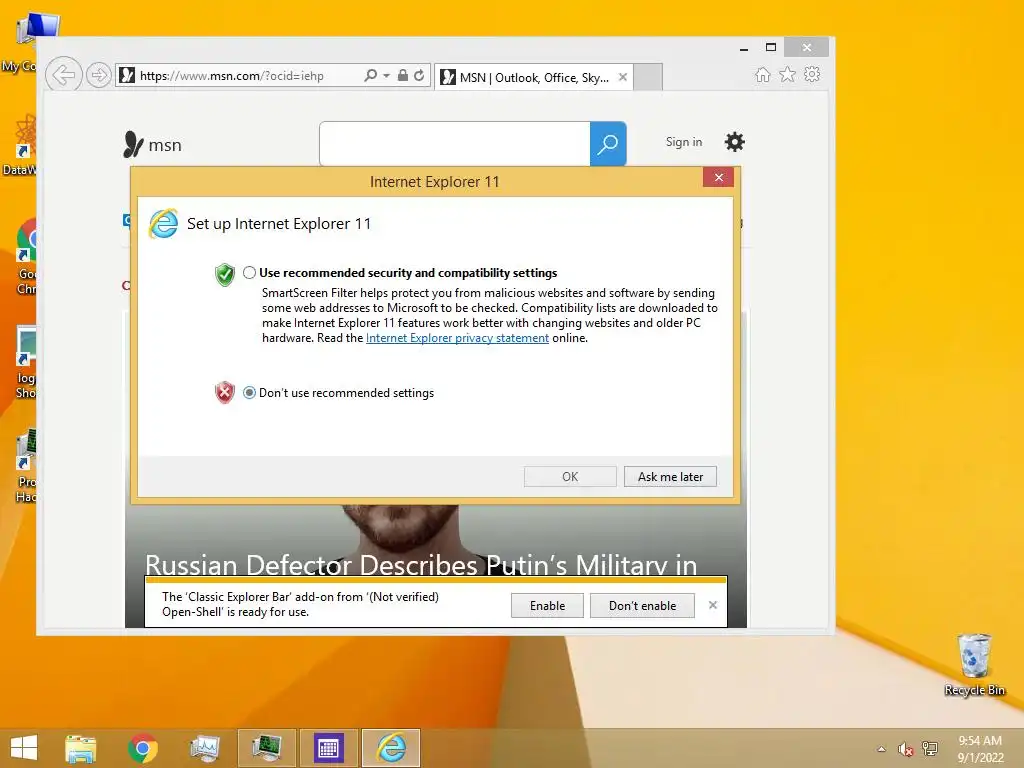Select Use recommended security and compatibility settings
Image resolution: width=1024 pixels, height=768 pixels.
pos(249,272)
